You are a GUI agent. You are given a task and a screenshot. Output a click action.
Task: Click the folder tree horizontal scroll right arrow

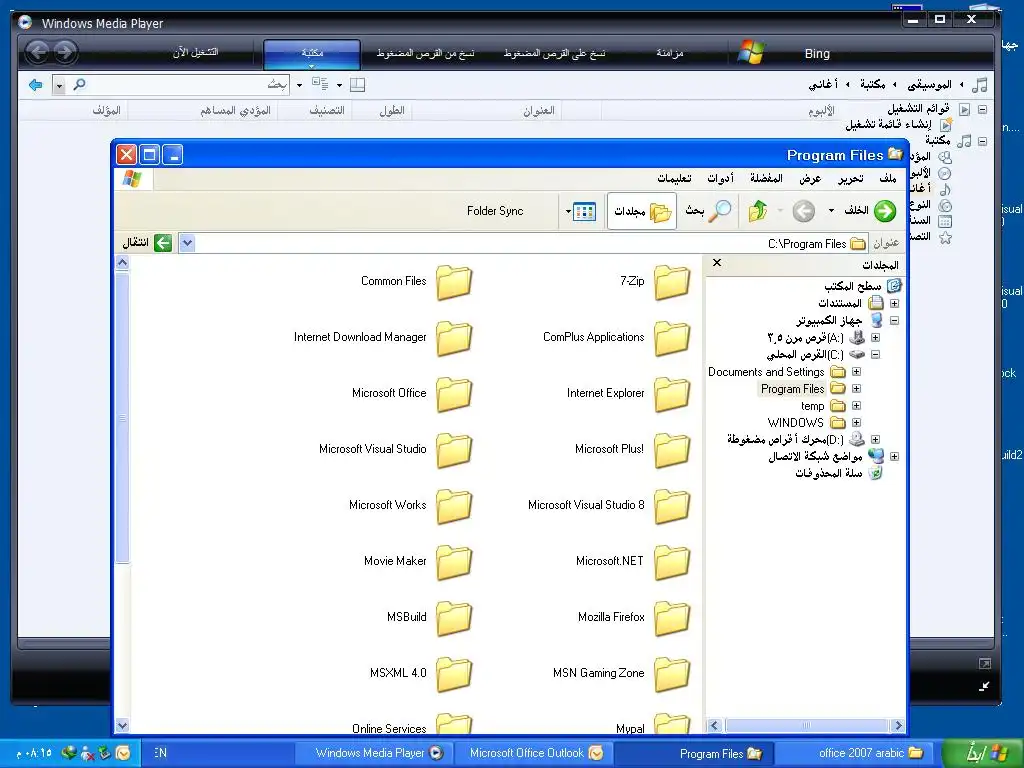[x=898, y=726]
